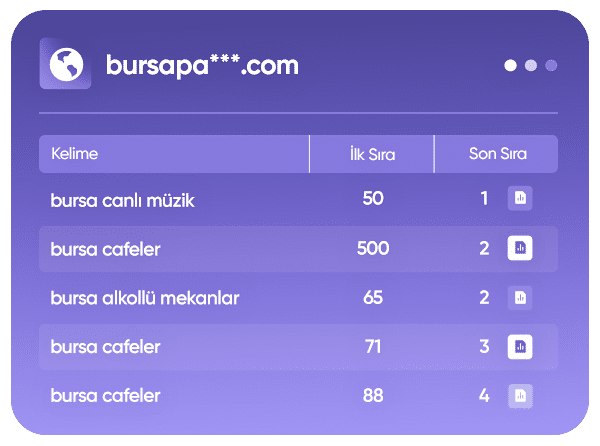Open chart icon in 500 cafeler row
Image resolution: width=600 pixels, height=446 pixels.
click(x=519, y=248)
